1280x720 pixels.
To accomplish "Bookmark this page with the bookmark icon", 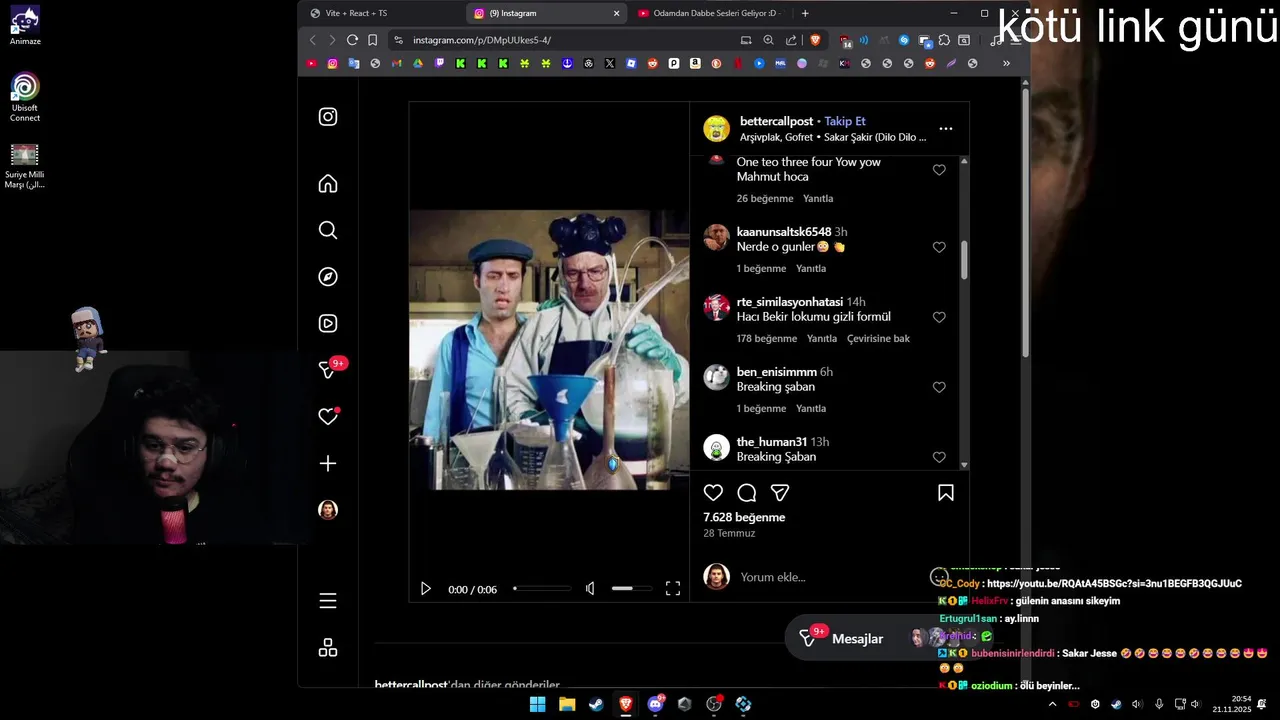I will [373, 40].
